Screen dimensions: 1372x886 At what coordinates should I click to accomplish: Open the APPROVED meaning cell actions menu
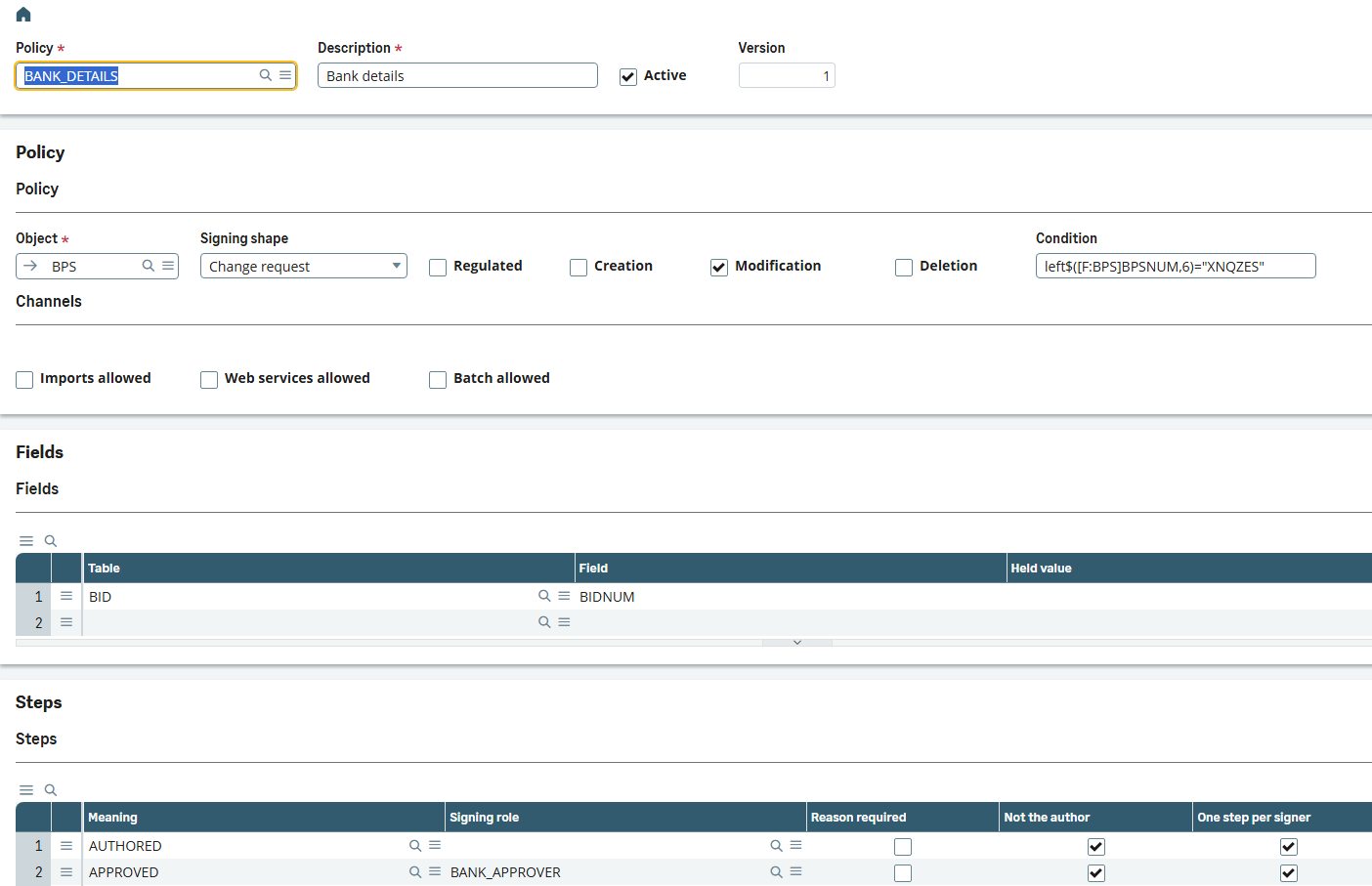point(435,872)
